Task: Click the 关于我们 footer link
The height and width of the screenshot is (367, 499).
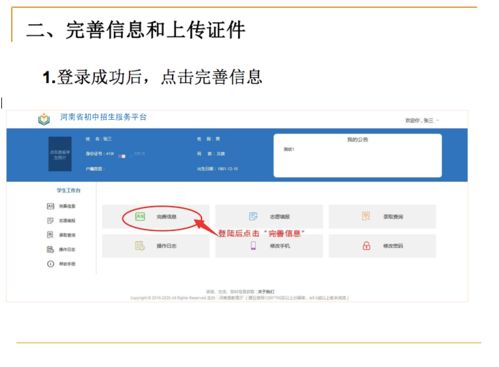Action: 266,292
